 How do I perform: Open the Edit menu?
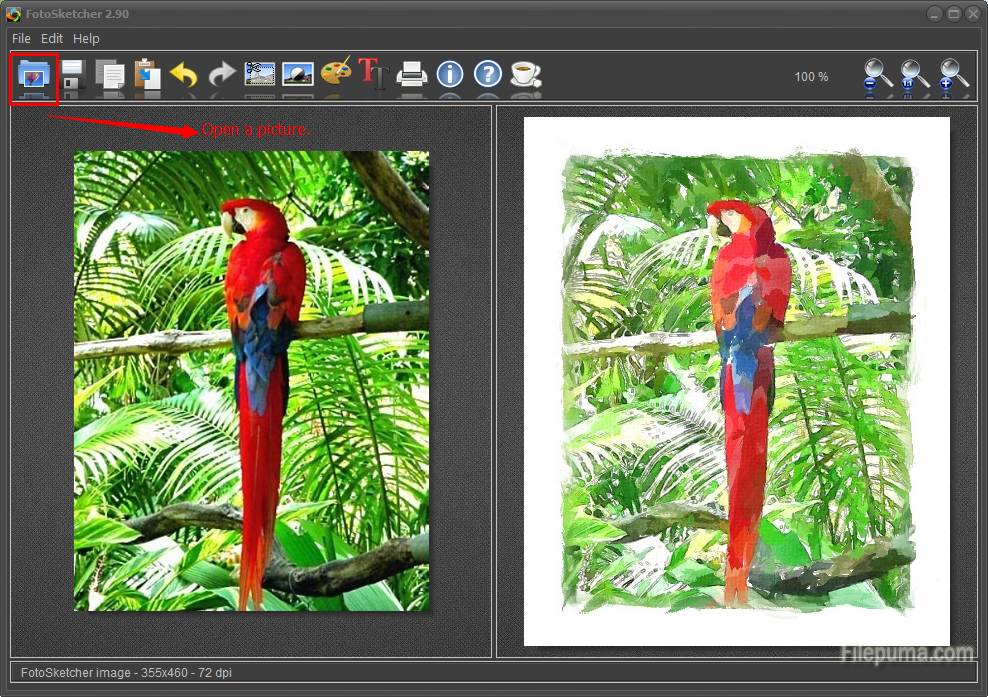pos(52,39)
